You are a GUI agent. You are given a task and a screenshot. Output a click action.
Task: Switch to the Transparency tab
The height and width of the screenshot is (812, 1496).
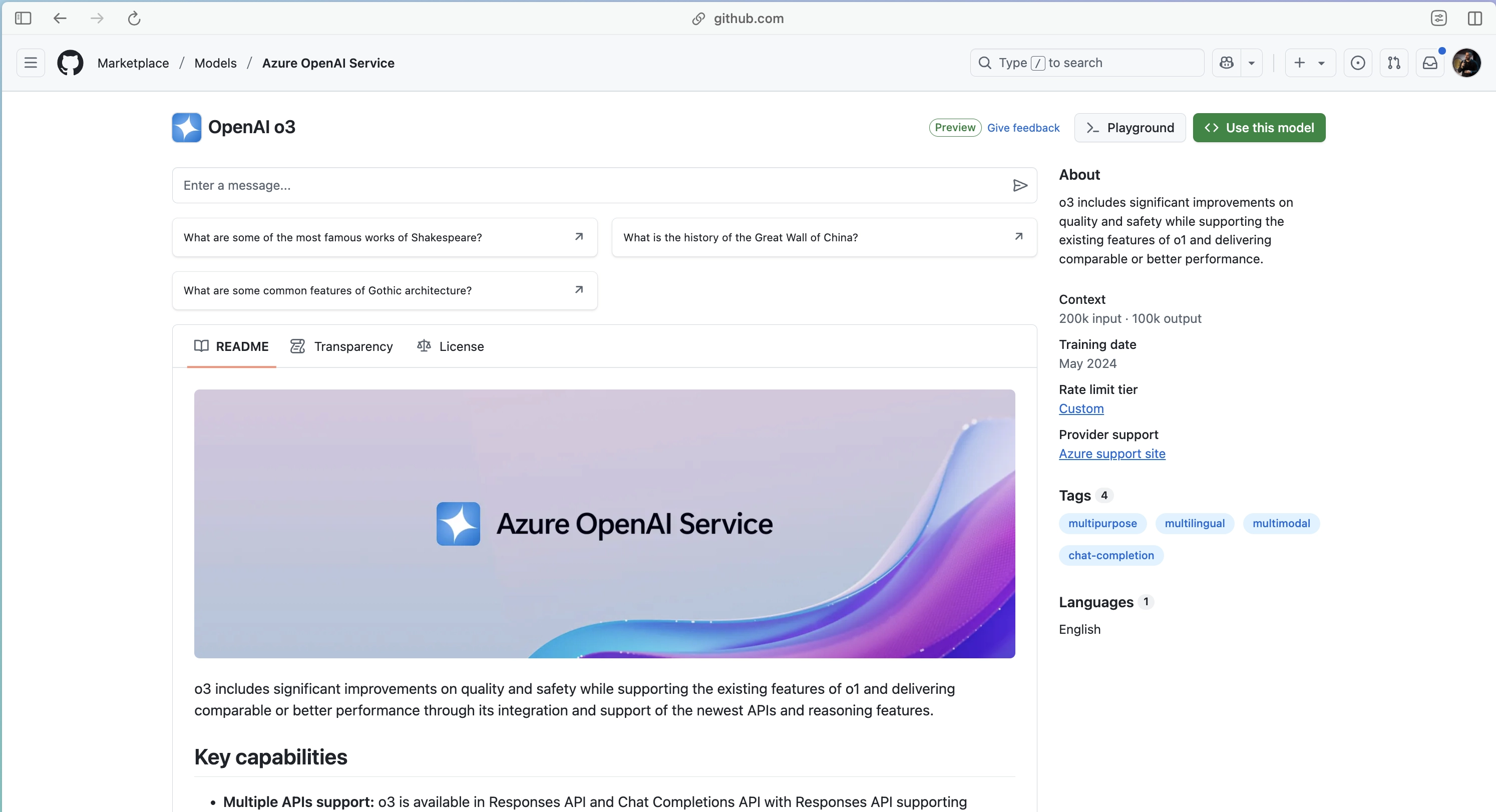(341, 346)
